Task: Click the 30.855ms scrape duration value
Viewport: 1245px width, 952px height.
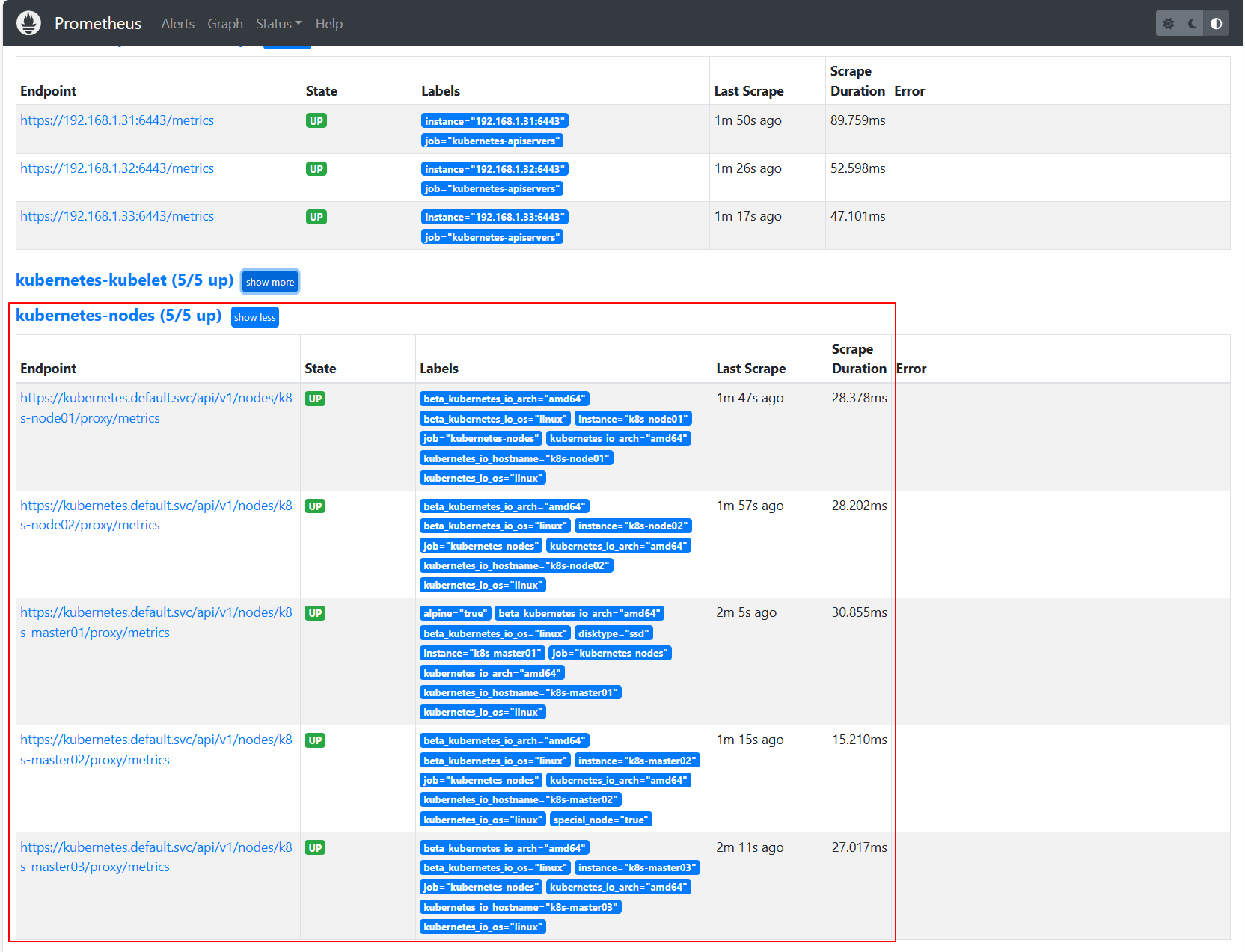Action: coord(860,612)
